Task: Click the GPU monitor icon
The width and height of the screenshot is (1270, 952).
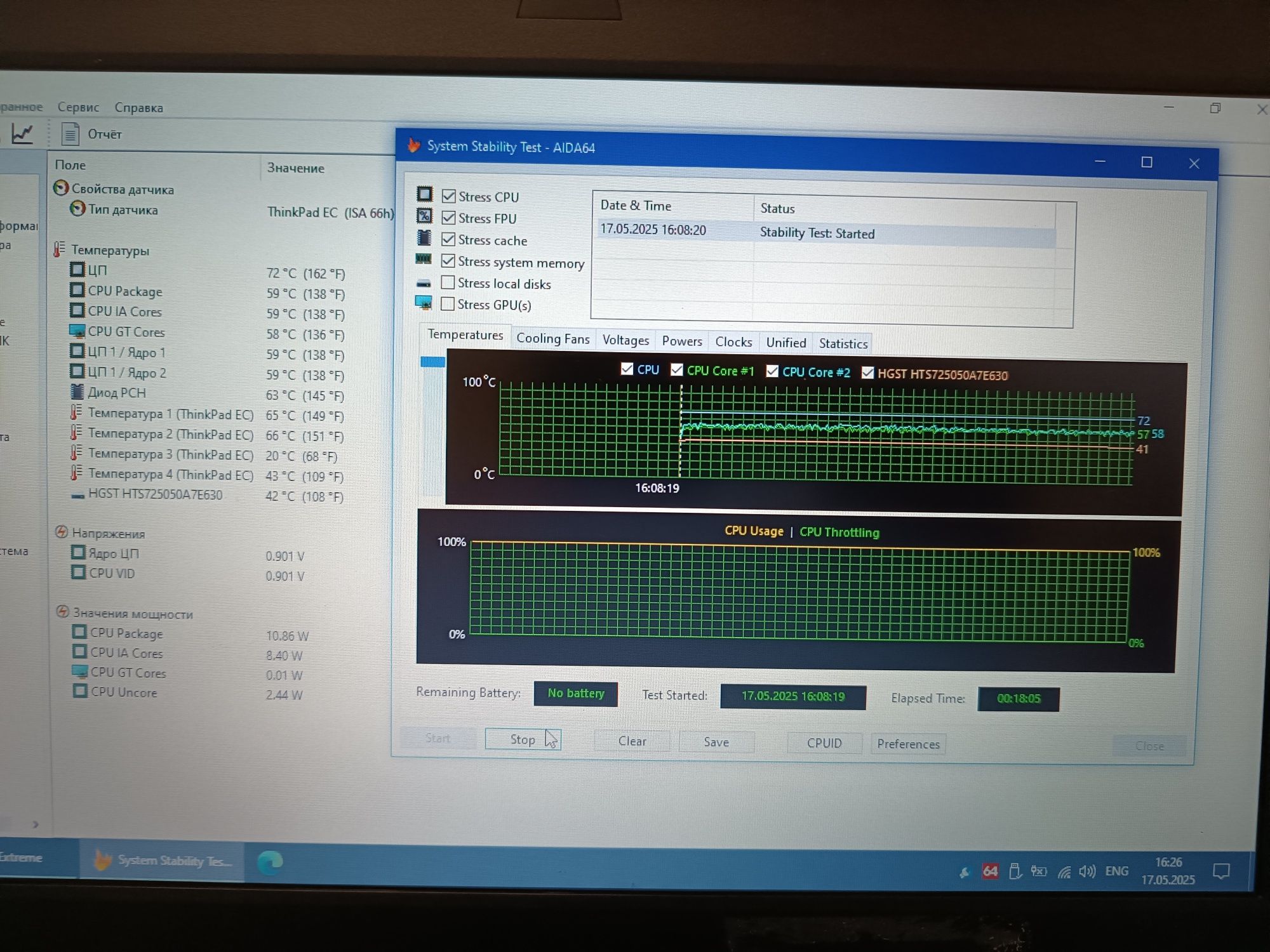Action: click(424, 303)
